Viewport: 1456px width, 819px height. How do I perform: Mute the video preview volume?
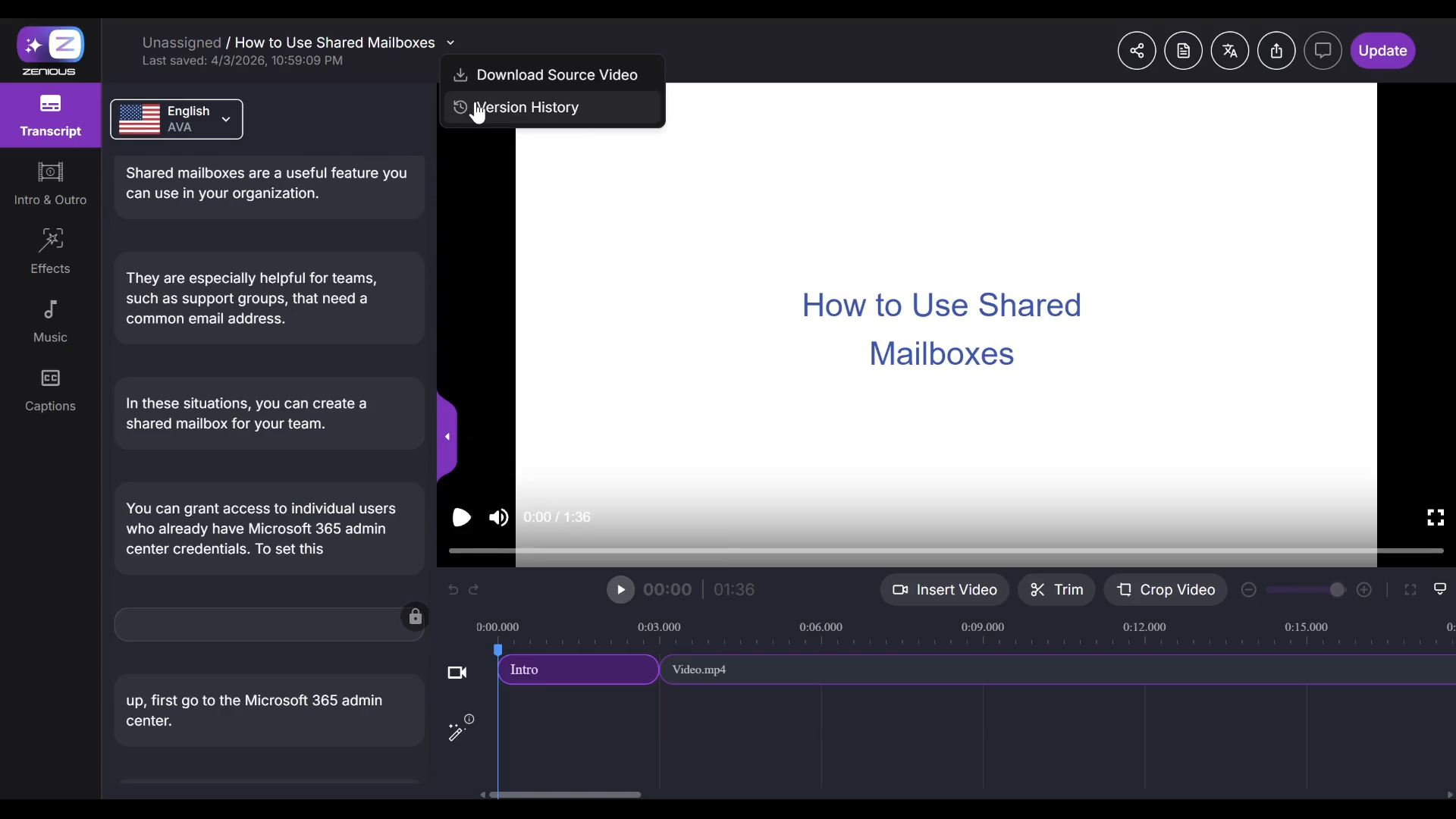(x=498, y=517)
